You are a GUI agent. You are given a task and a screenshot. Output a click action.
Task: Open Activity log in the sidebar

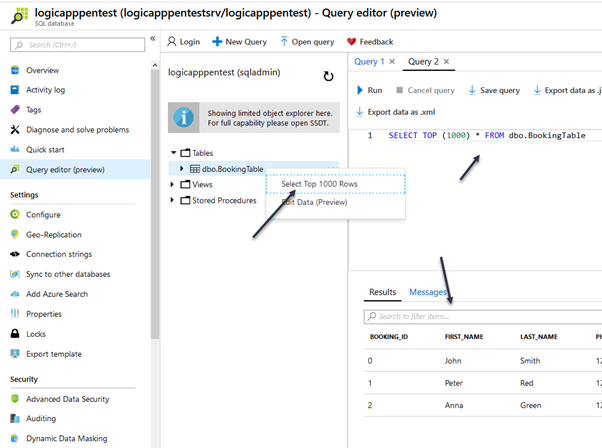pyautogui.click(x=45, y=90)
